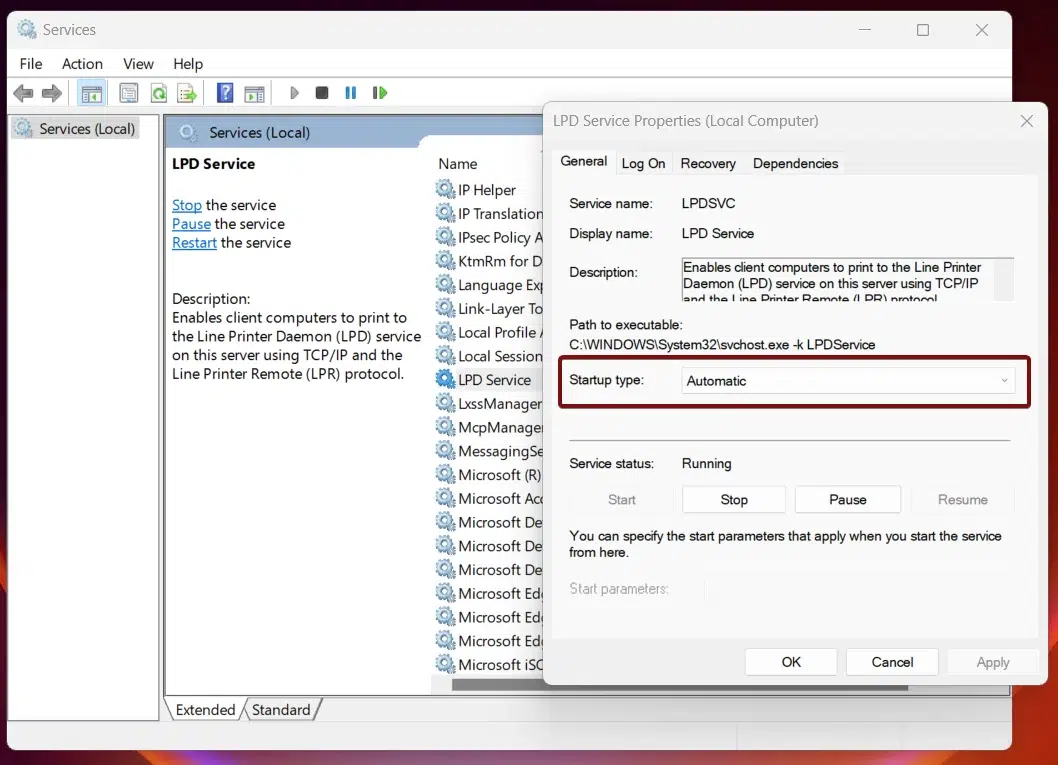Screen dimensions: 1058x765
Task: Click the Stop Service toolbar icon
Action: 321,92
